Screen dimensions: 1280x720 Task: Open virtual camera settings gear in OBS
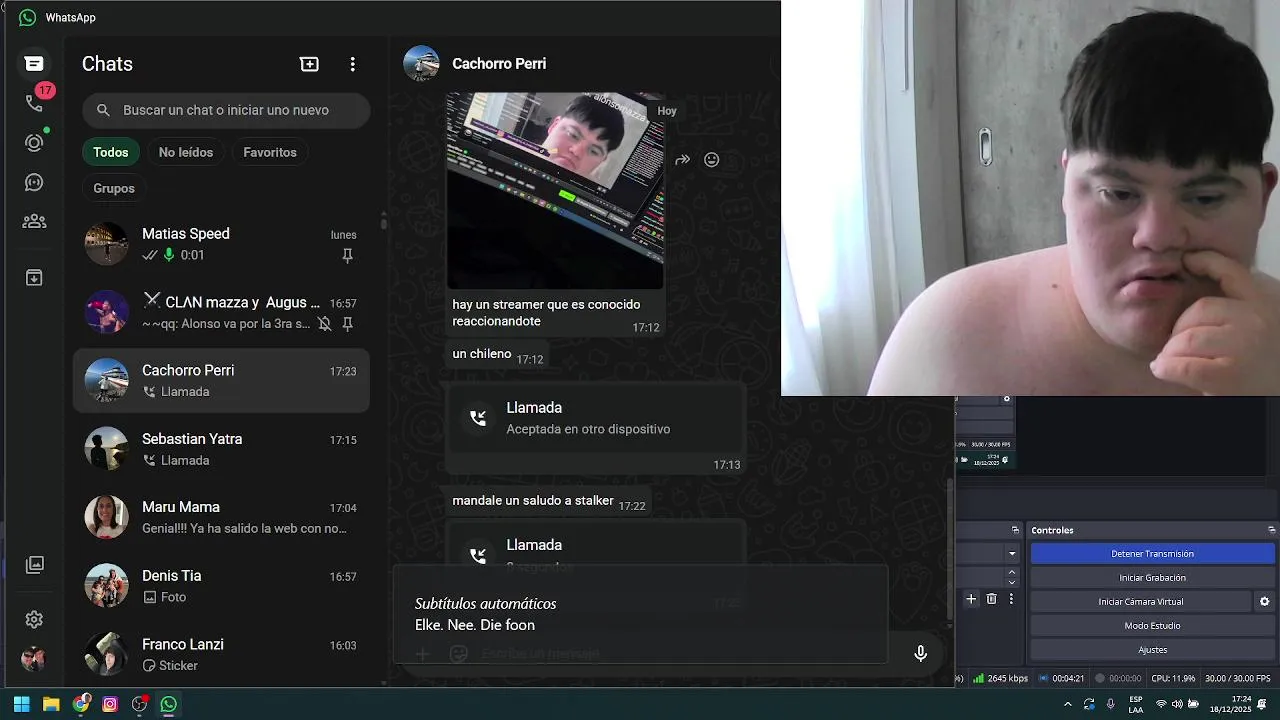tap(1264, 601)
